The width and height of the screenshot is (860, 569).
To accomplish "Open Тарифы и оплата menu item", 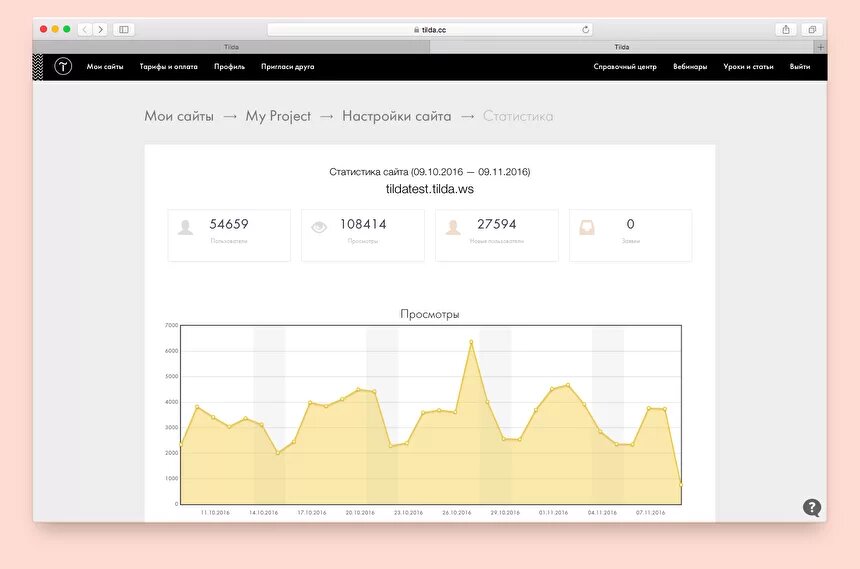I will 168,66.
